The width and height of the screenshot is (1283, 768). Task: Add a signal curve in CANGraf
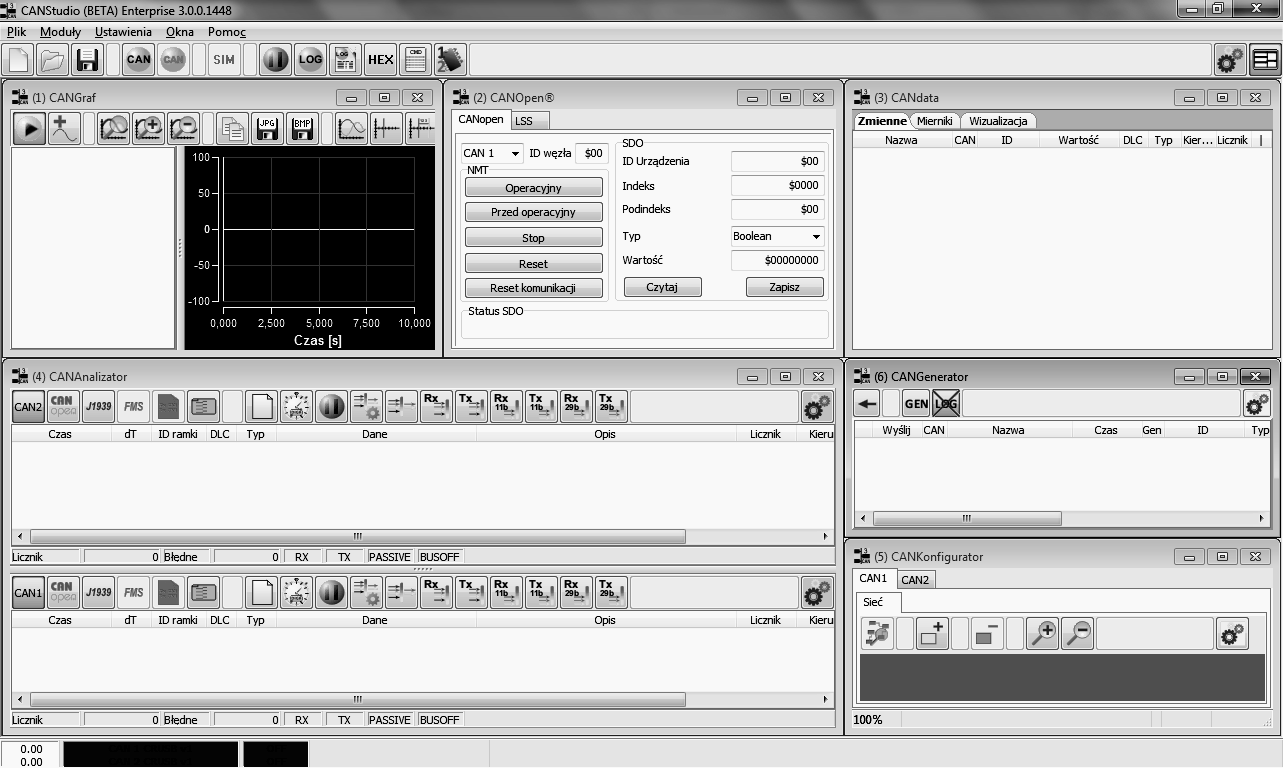(63, 129)
